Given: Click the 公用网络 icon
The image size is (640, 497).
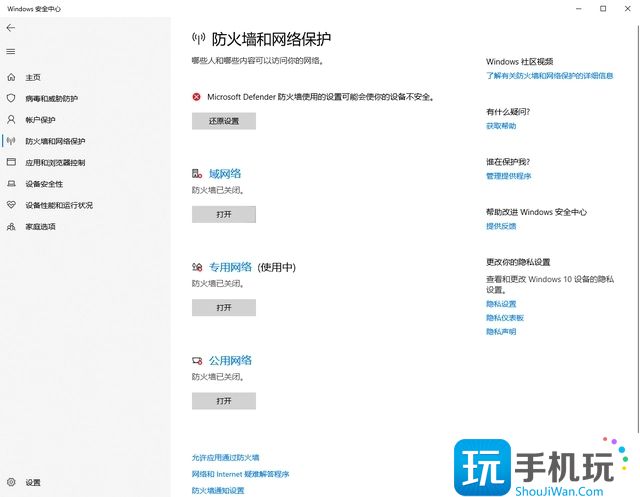Looking at the screenshot, I should click(x=197, y=361).
